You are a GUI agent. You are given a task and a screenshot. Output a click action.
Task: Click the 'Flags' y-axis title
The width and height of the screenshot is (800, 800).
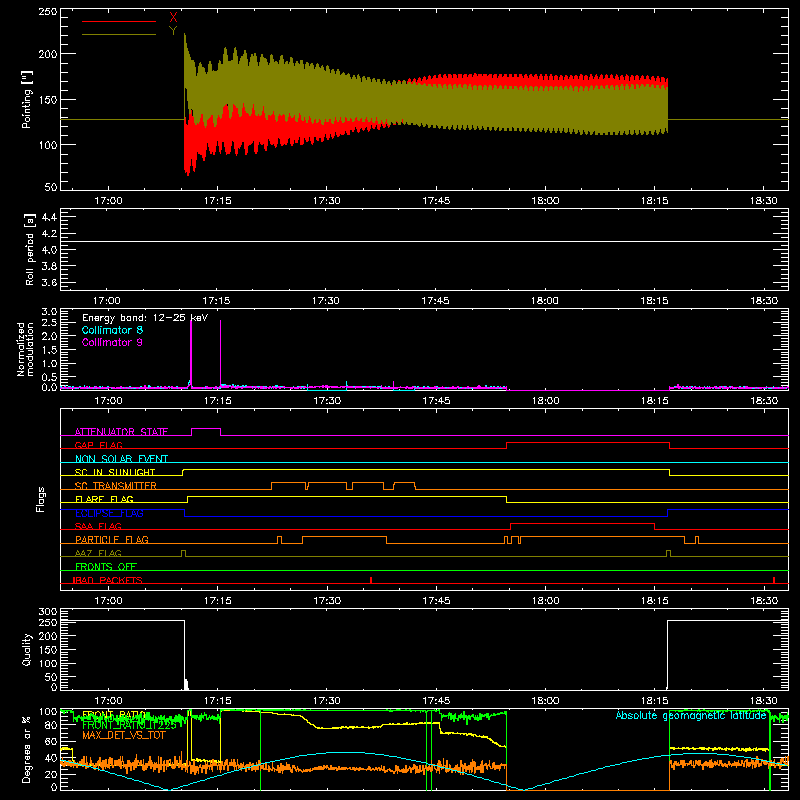pos(41,499)
